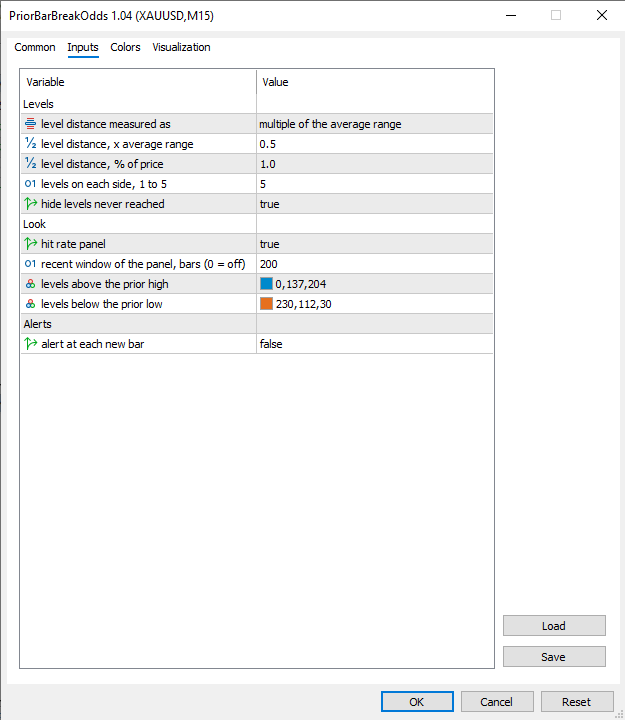
Task: Click the 230,112,30 color value text
Action: coord(304,304)
